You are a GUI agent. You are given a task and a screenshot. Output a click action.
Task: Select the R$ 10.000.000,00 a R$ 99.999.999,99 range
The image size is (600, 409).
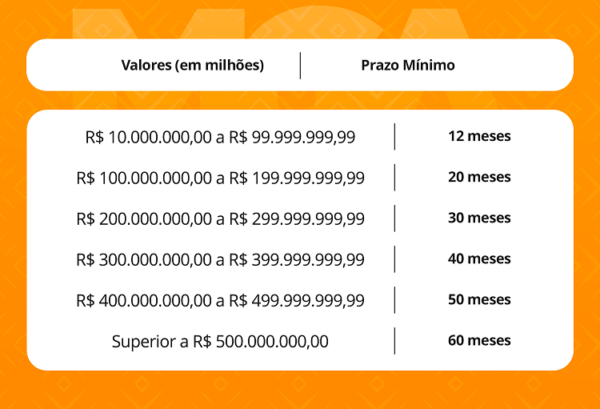coord(220,137)
